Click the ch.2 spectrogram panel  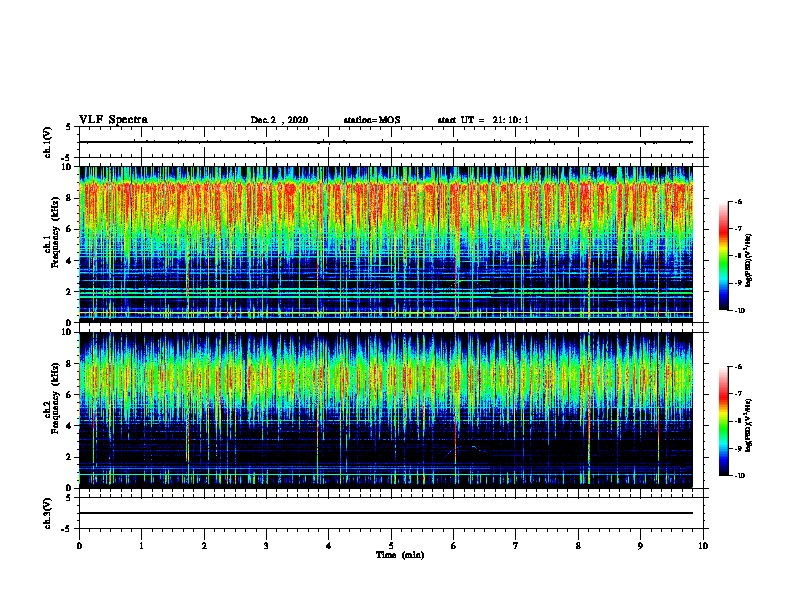[x=386, y=410]
